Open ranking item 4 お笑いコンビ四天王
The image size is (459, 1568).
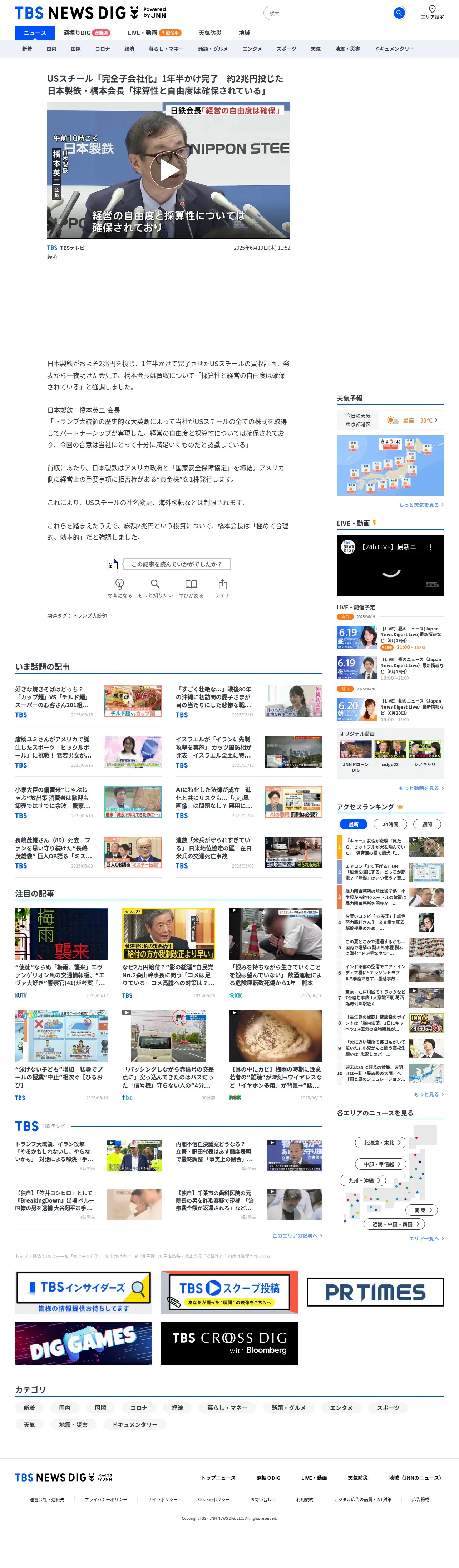tap(390, 923)
